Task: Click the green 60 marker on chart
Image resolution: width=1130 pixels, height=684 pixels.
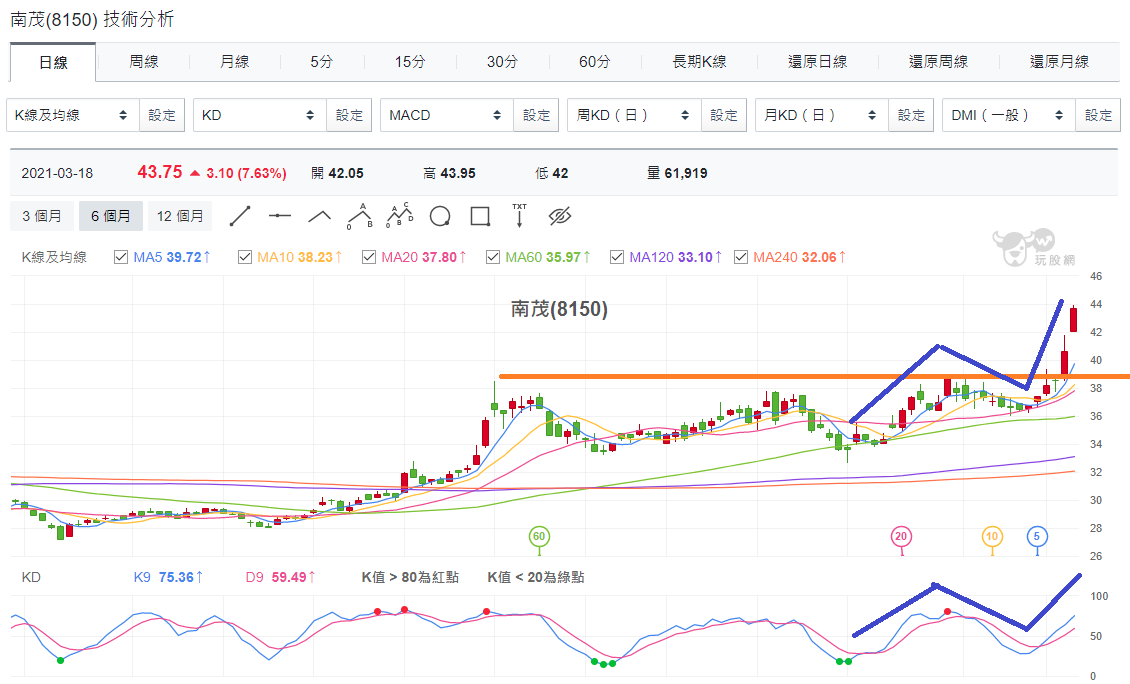Action: [539, 536]
